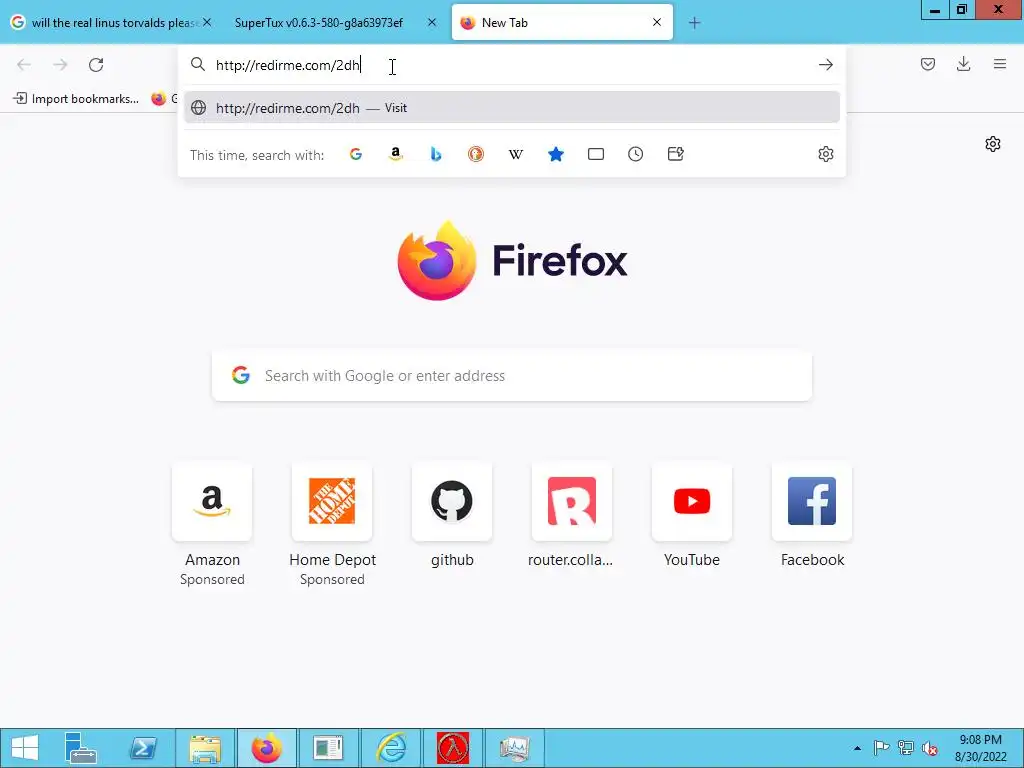The image size is (1024, 768).
Task: Search this time with DuckDuckGo icon
Action: [475, 154]
